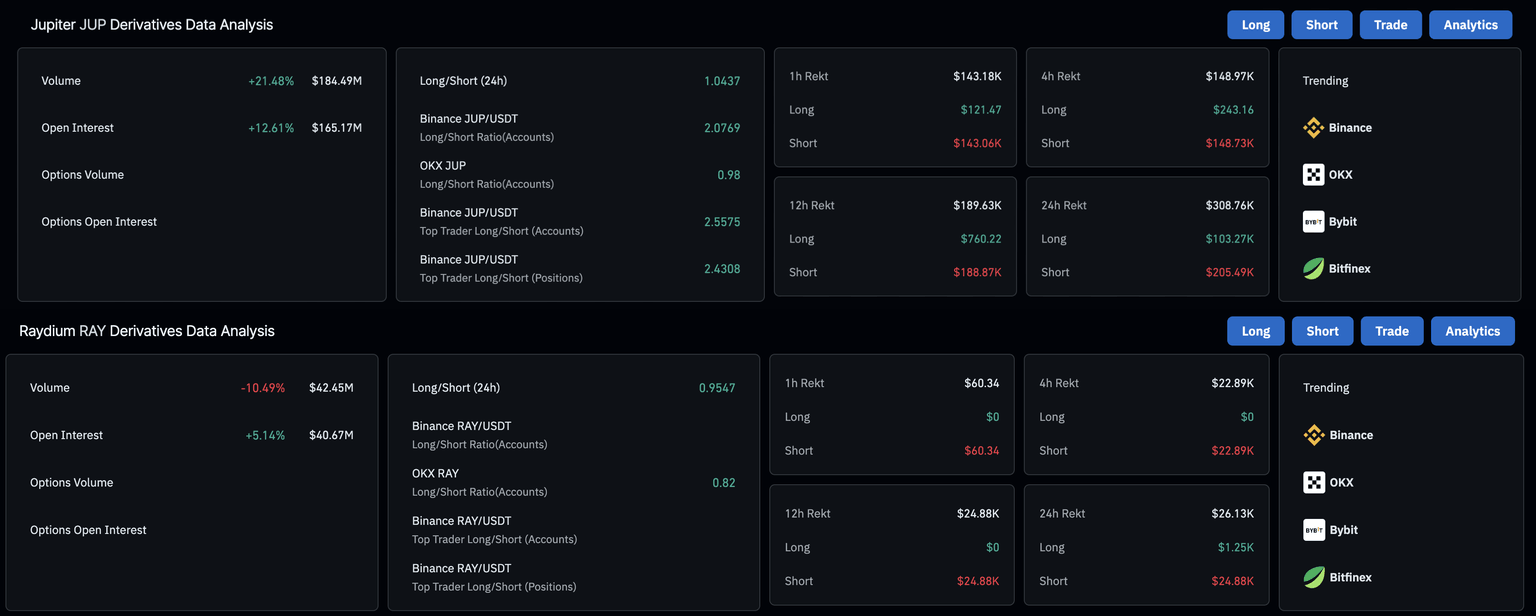
Task: Click the Jupiter 24h Rekt total value
Action: point(1229,205)
